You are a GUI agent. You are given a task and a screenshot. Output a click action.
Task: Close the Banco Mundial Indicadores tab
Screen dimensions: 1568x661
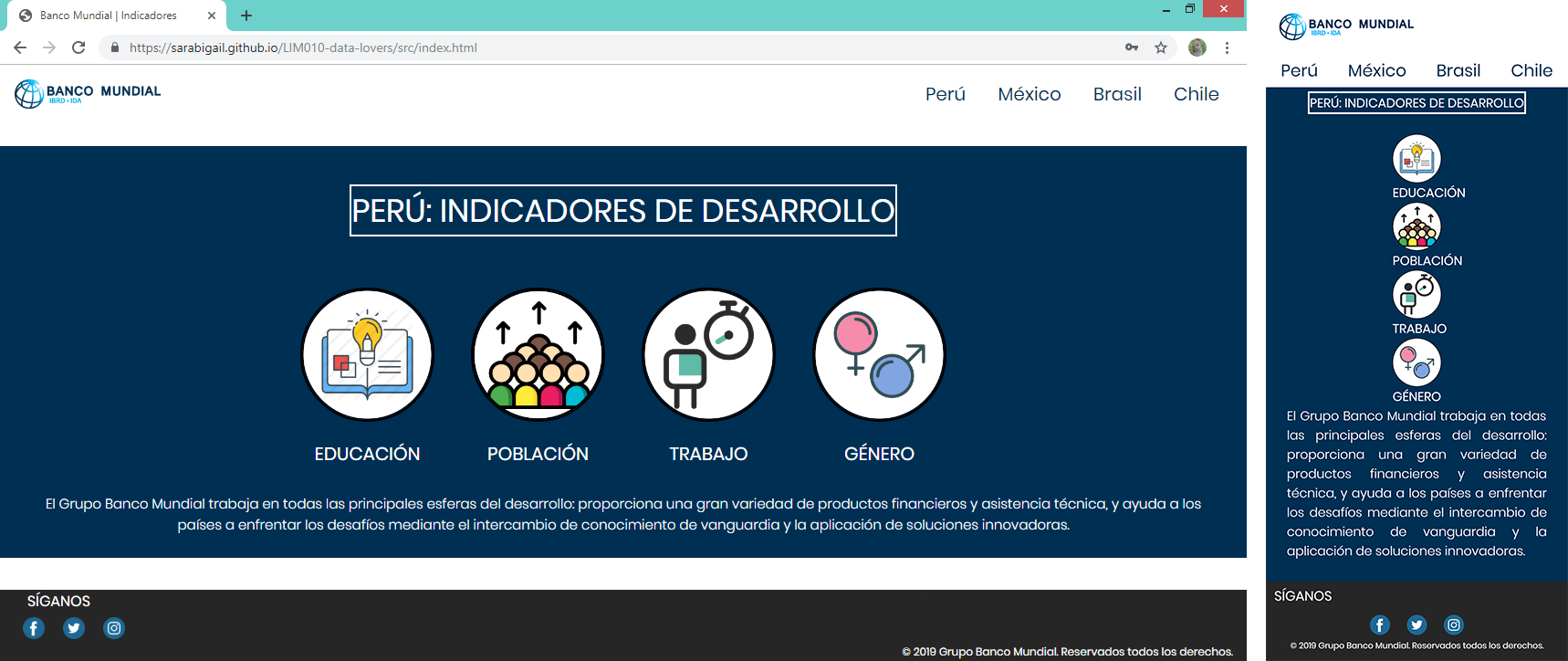[212, 16]
